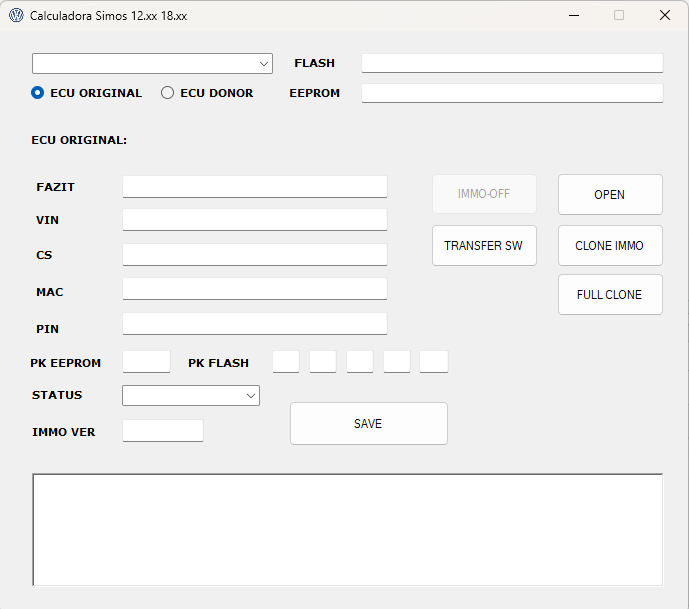Click the PK EEPROM value box
689x609 pixels.
coord(146,362)
